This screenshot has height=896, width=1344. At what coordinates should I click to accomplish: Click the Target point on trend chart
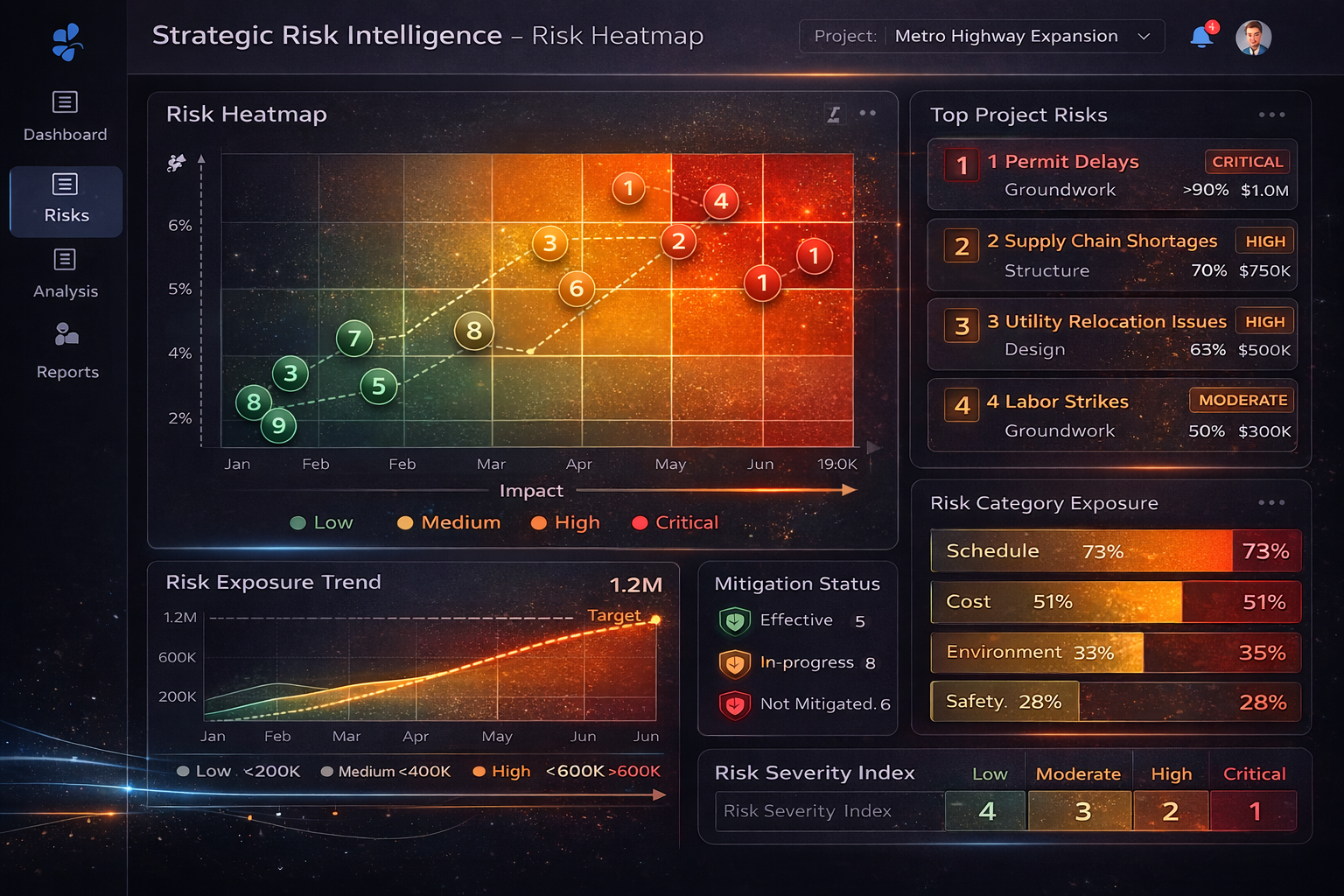[655, 619]
